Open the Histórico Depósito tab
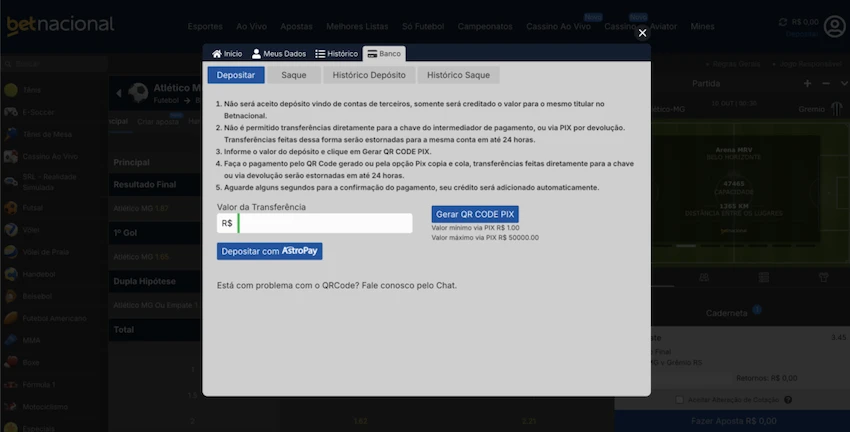 point(369,75)
